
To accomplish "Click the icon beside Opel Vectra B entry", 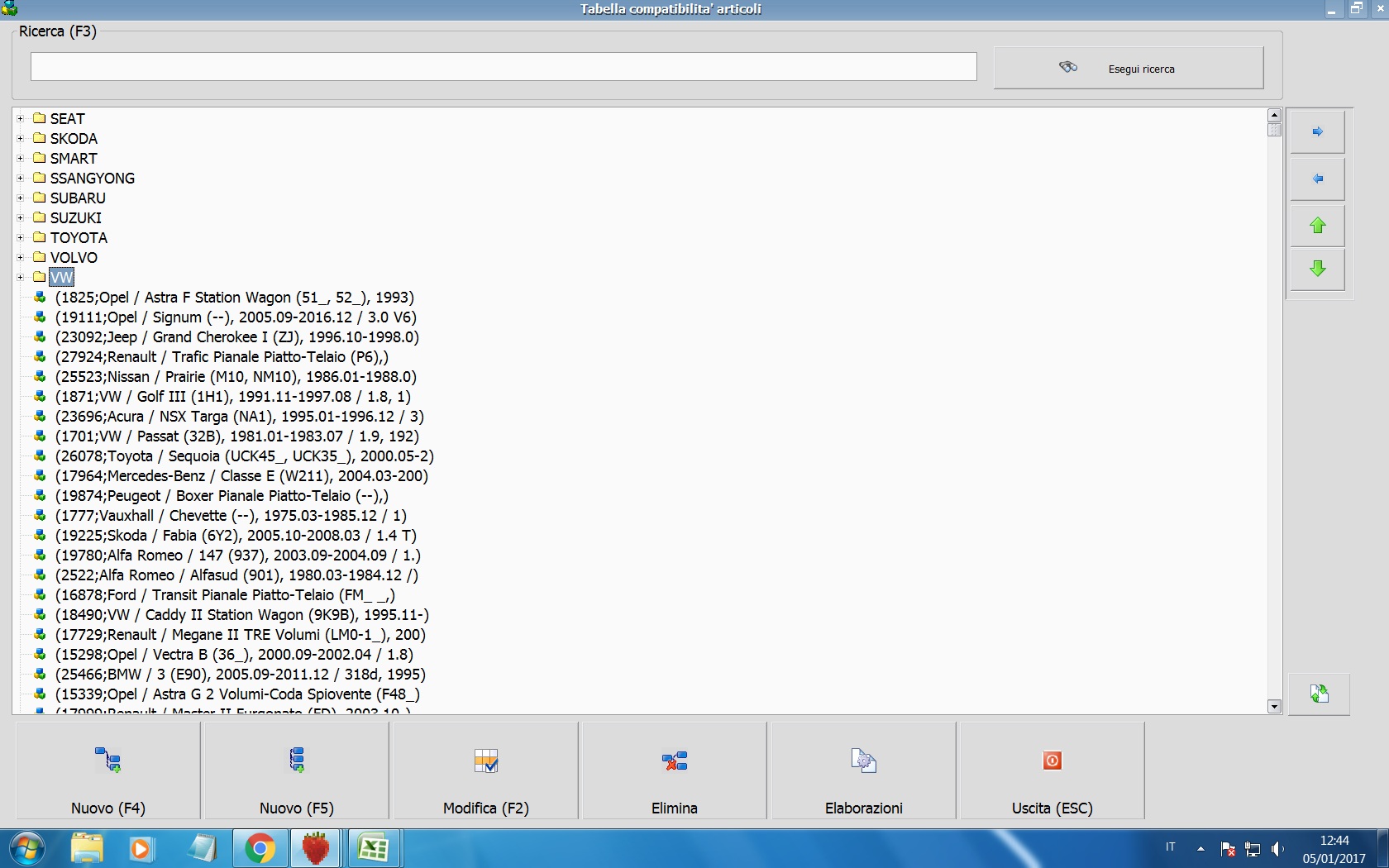I will click(40, 654).
